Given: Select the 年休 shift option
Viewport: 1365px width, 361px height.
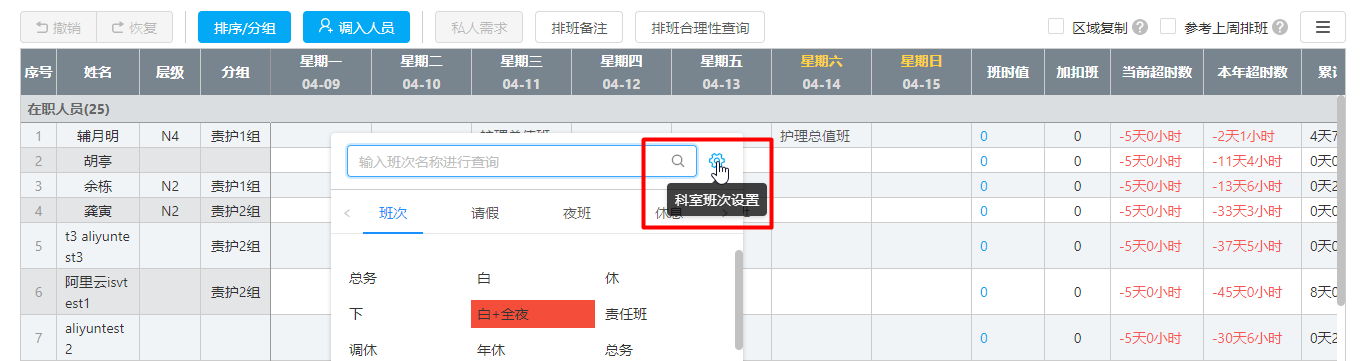Looking at the screenshot, I should tap(491, 350).
